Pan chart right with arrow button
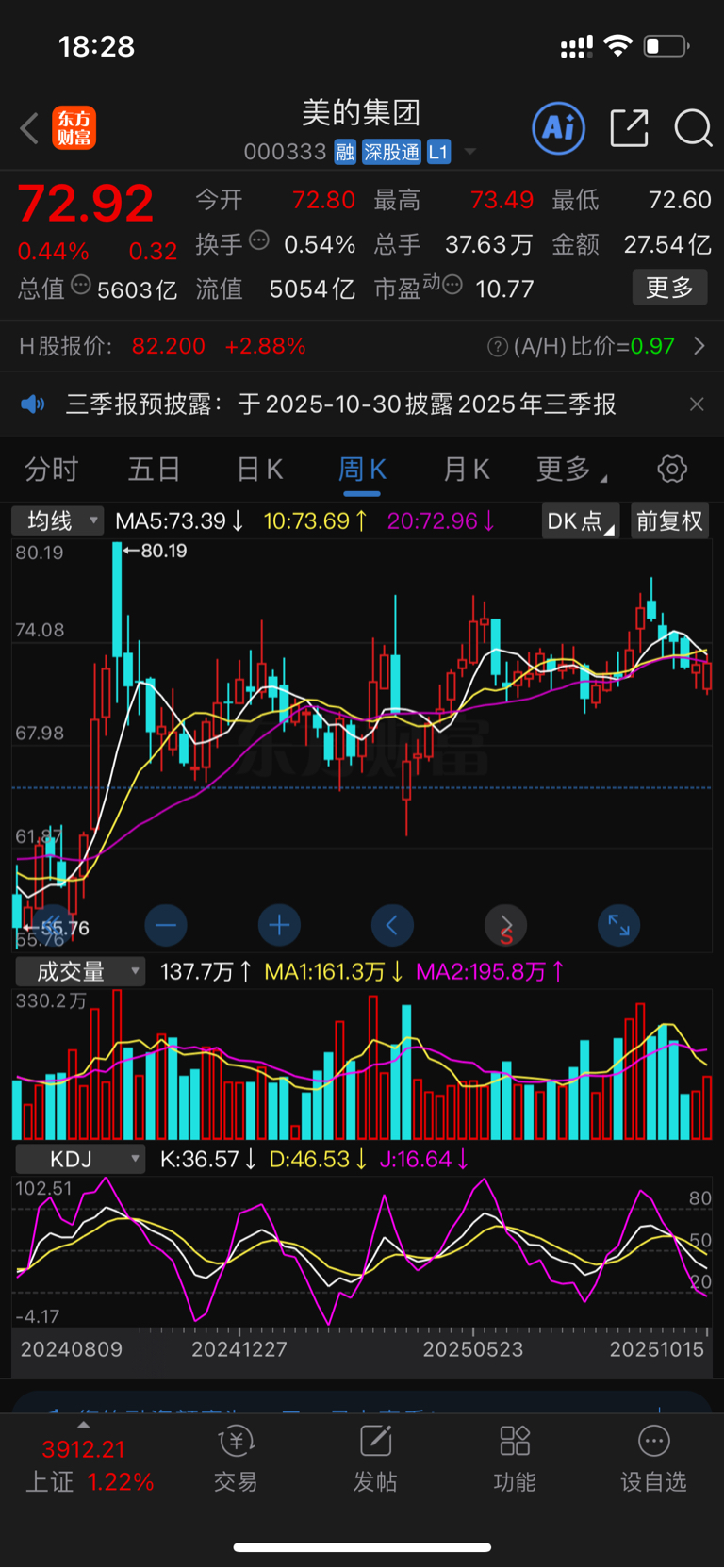Screen dimensions: 724x1568 click(505, 926)
